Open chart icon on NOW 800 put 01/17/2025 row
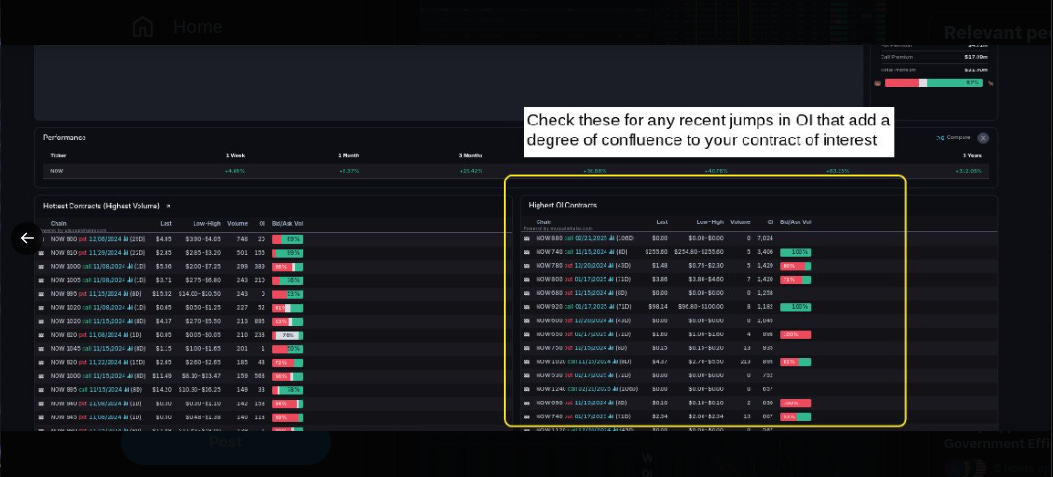Viewport: 1053px width, 477px height. pos(610,279)
